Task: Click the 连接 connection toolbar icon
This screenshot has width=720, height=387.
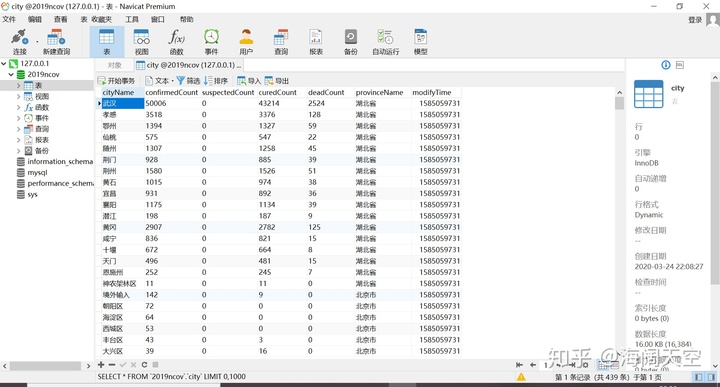Action: (20, 42)
